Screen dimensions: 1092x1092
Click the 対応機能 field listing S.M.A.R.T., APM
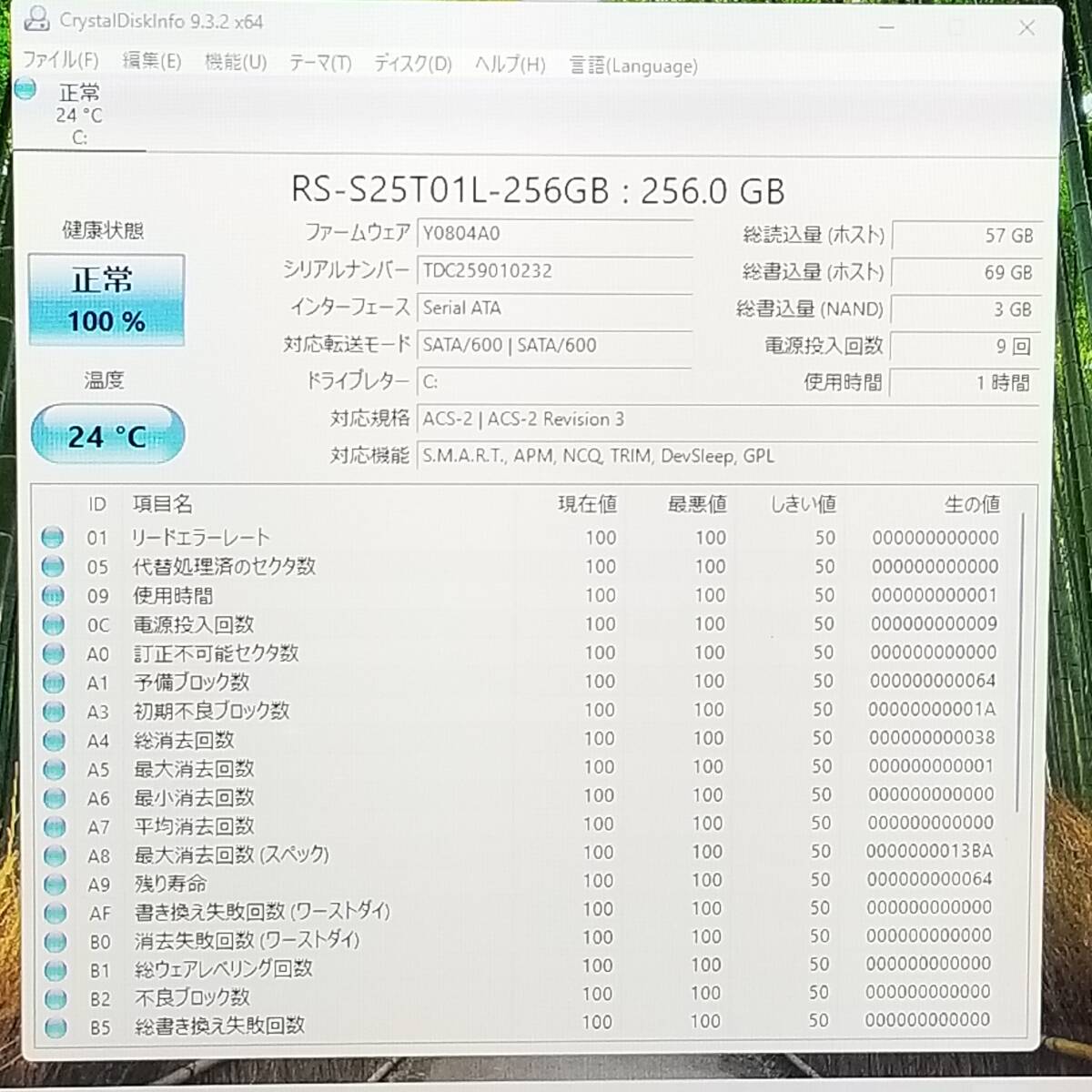pyautogui.click(x=728, y=456)
